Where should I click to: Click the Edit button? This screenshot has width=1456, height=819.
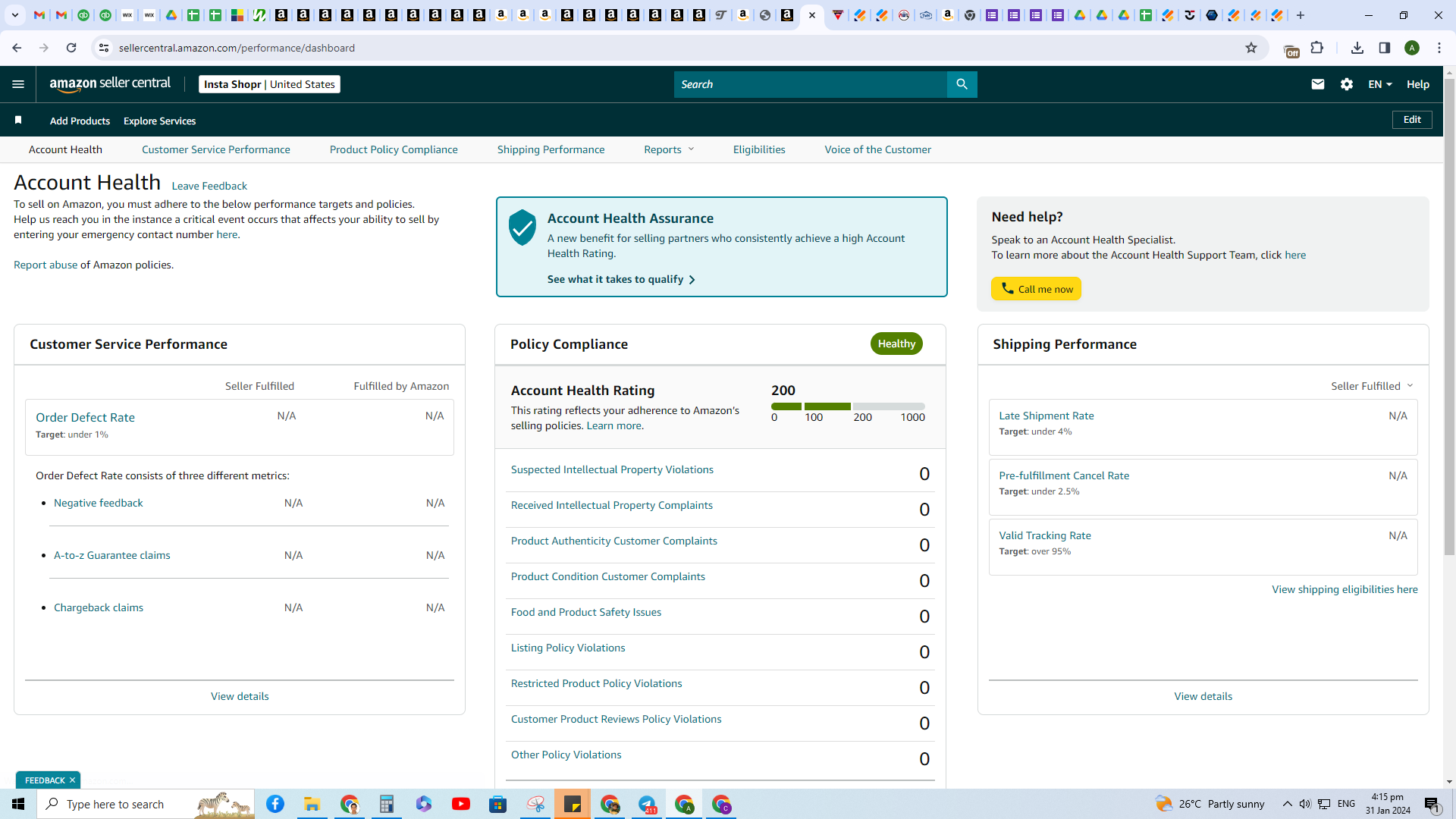pyautogui.click(x=1412, y=120)
